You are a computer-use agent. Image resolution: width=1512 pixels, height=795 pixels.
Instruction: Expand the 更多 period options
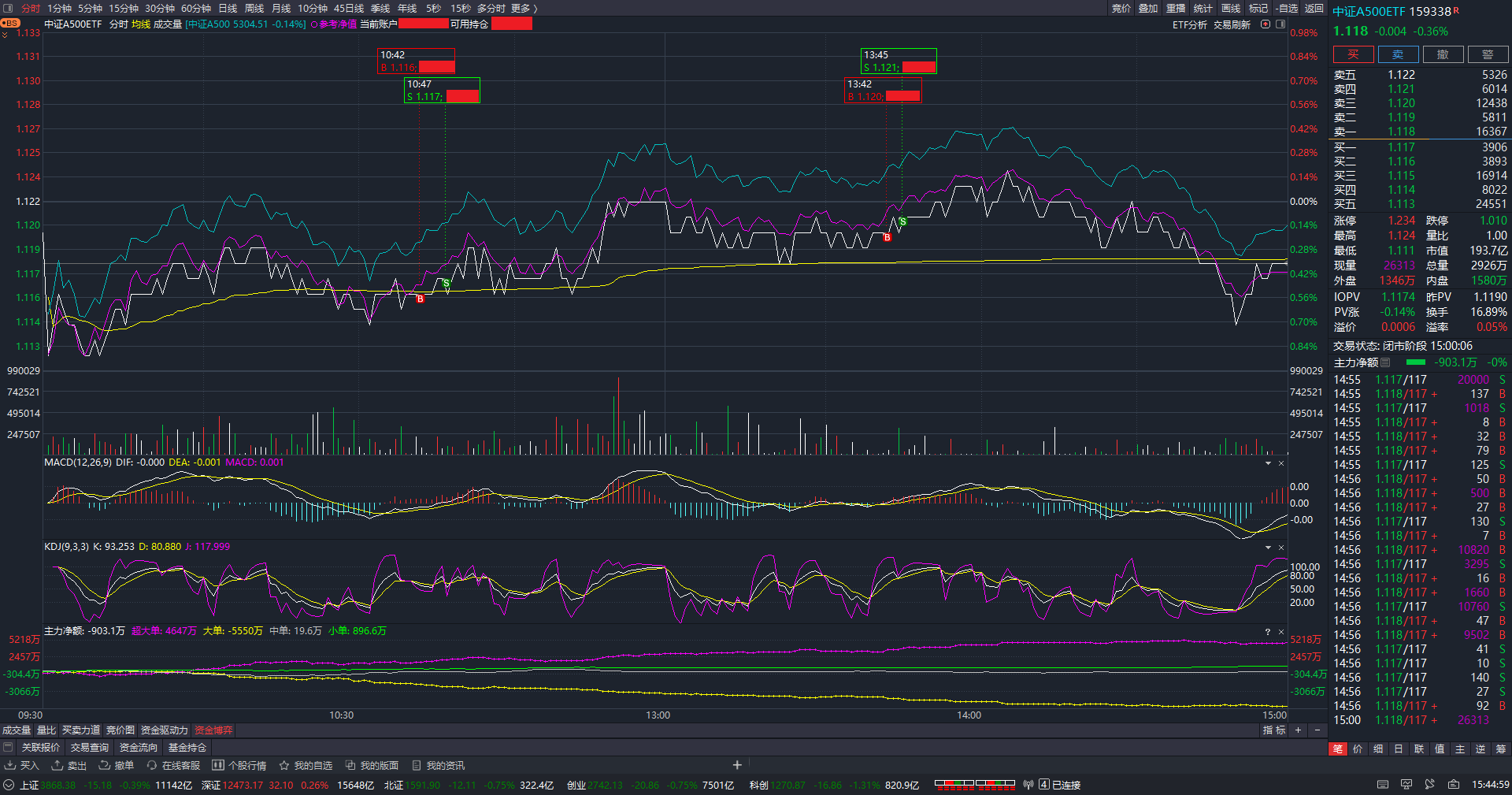point(524,9)
